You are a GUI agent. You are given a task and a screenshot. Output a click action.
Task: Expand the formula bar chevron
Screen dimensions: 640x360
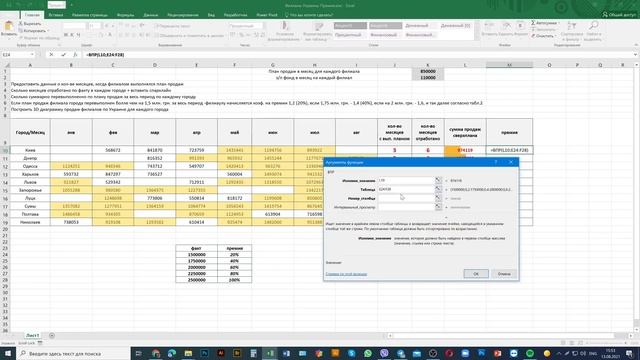(x=635, y=54)
